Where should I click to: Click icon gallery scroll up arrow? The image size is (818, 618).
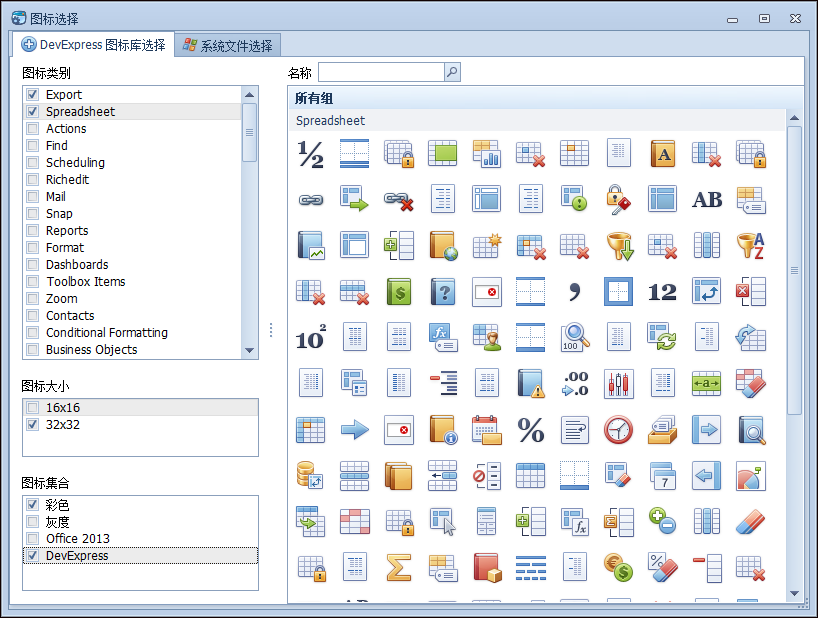(794, 118)
